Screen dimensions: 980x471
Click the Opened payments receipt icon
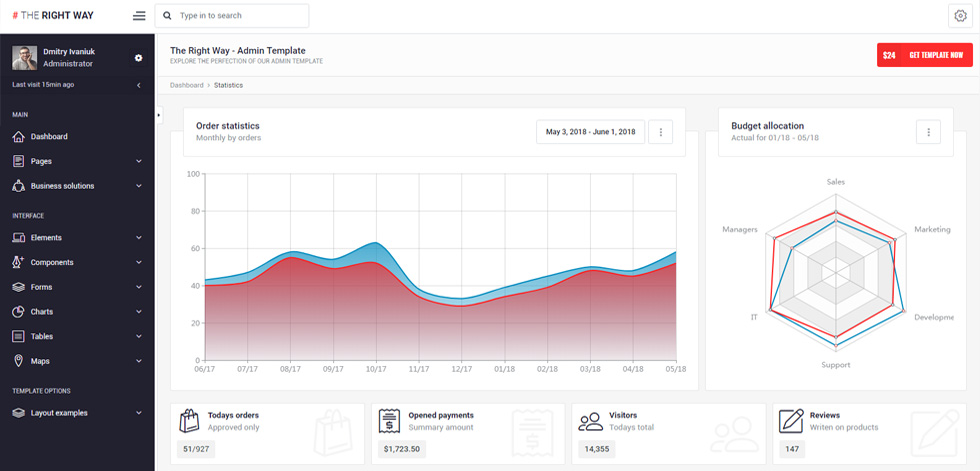click(389, 421)
